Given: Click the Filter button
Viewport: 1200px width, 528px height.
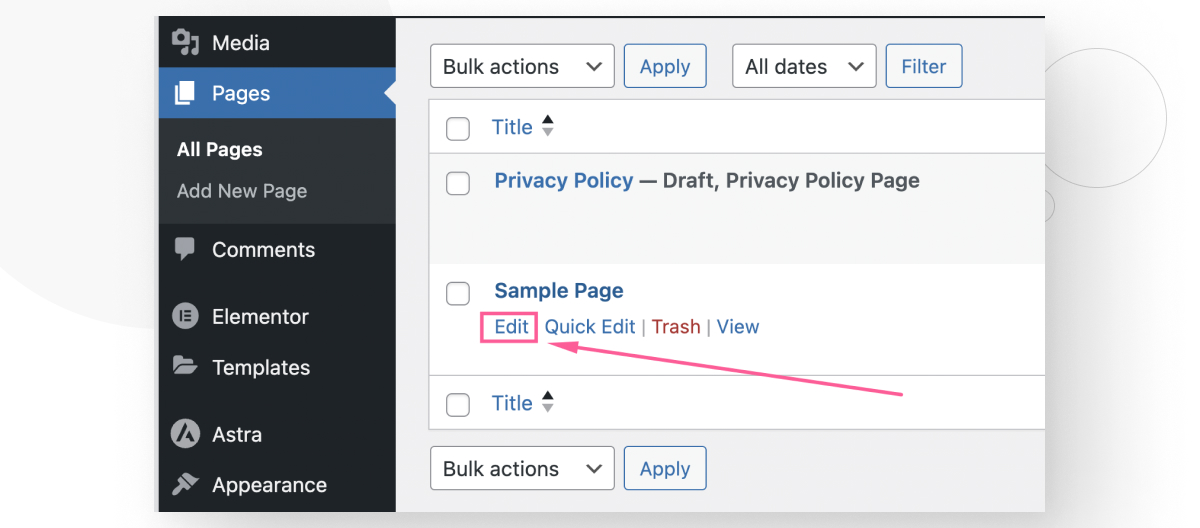Looking at the screenshot, I should [x=924, y=66].
